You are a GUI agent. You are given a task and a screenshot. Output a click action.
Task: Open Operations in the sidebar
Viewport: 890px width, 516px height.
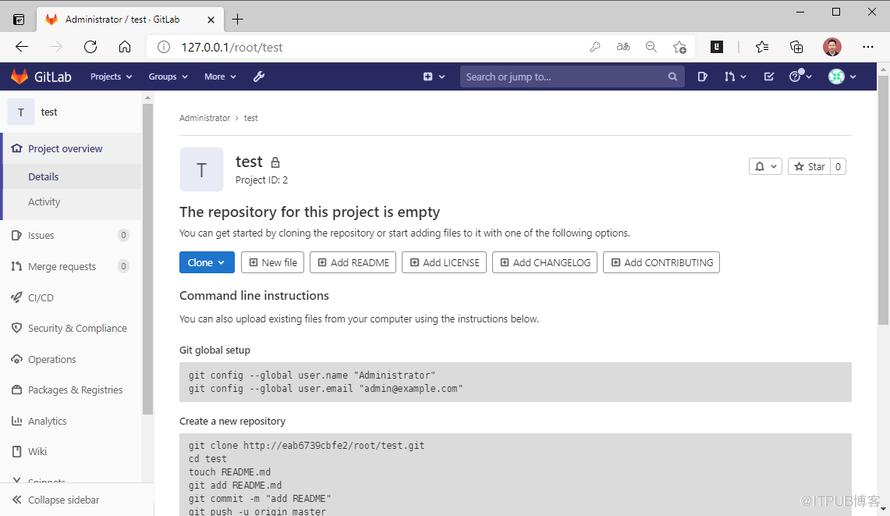[70, 359]
